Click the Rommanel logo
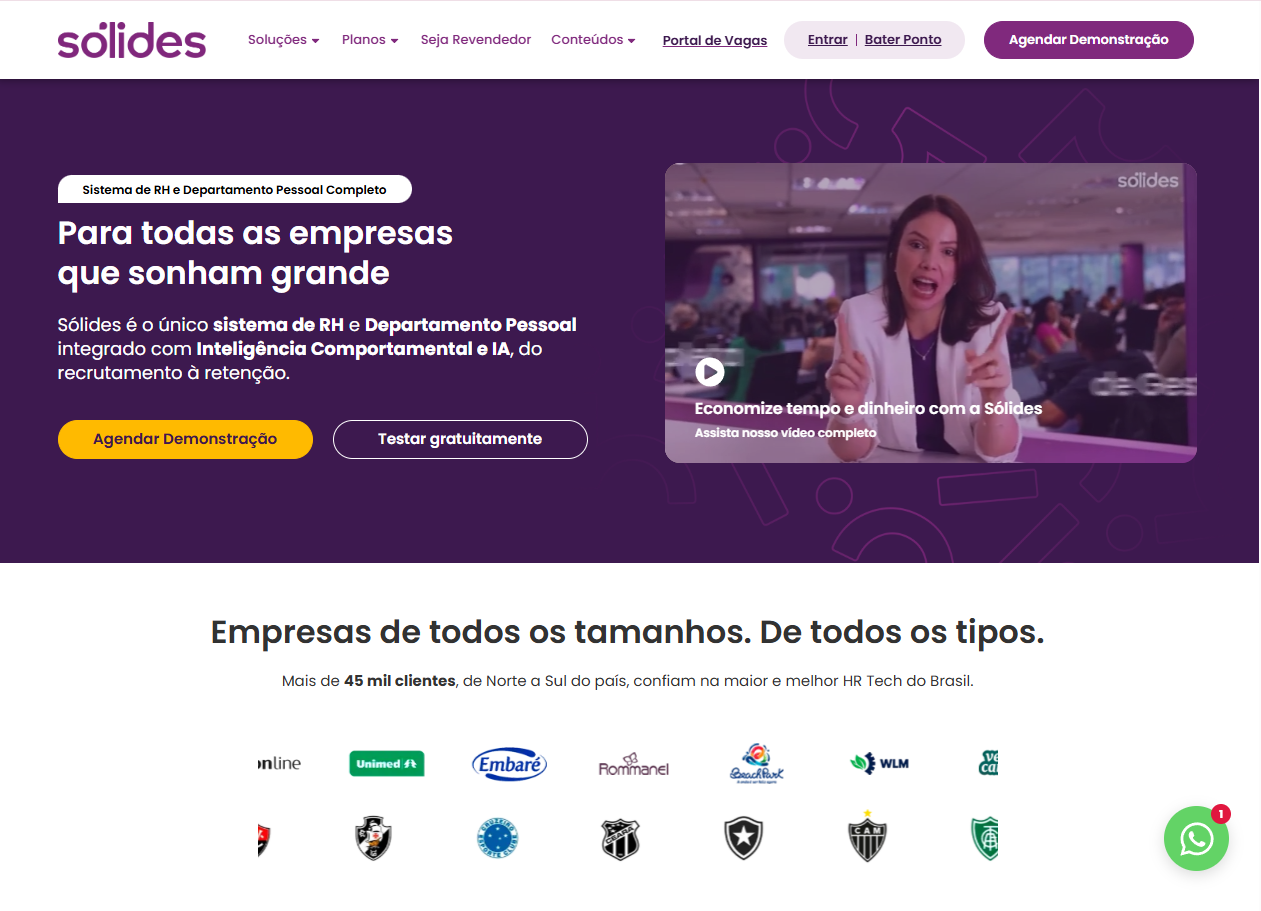Viewport: 1261px width, 911px height. click(633, 765)
